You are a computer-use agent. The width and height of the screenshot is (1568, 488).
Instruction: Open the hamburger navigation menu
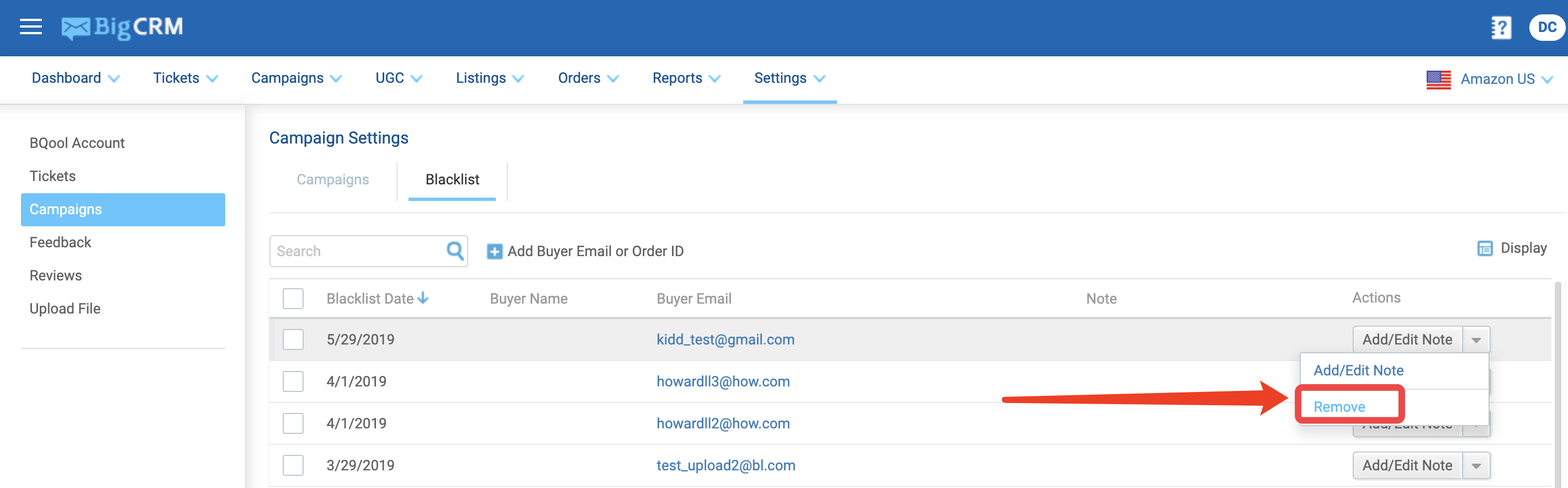click(30, 26)
